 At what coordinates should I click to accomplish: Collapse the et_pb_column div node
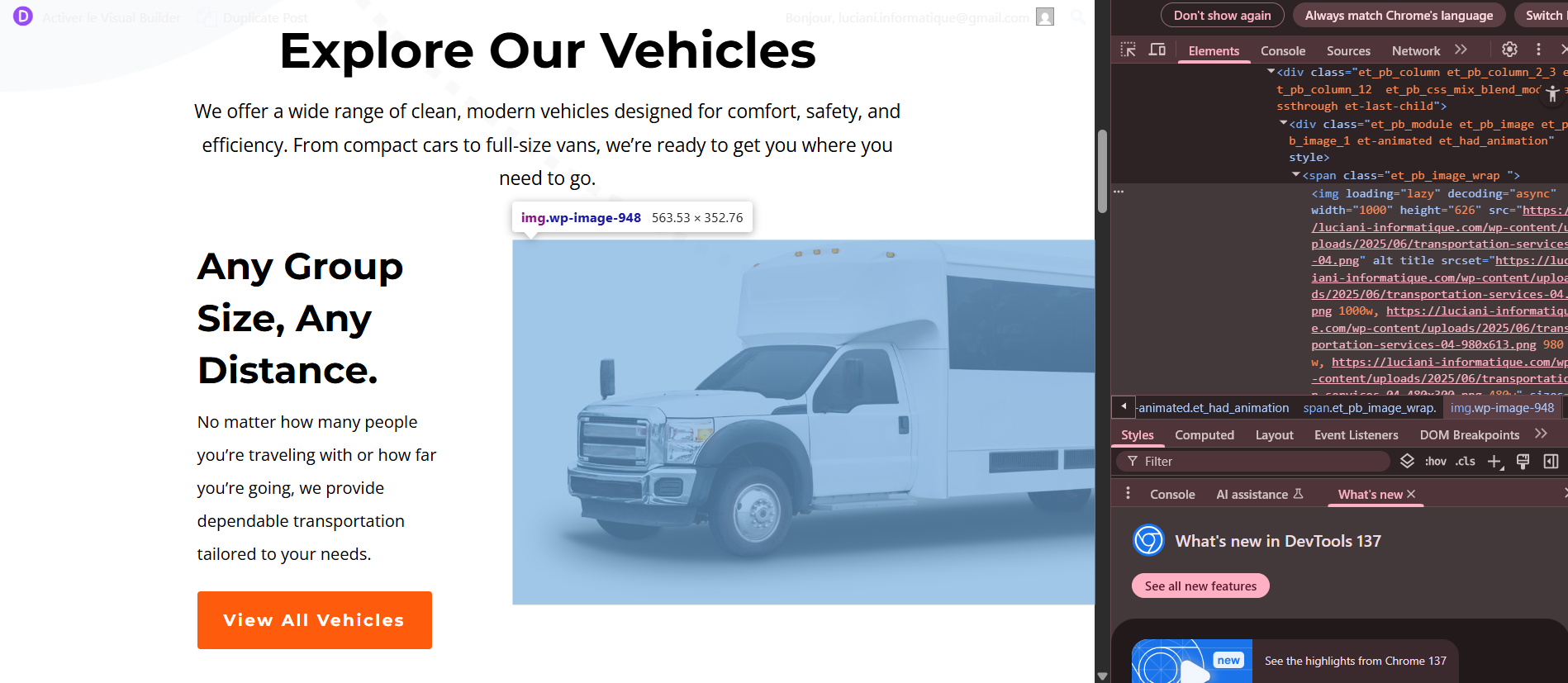click(x=1271, y=72)
